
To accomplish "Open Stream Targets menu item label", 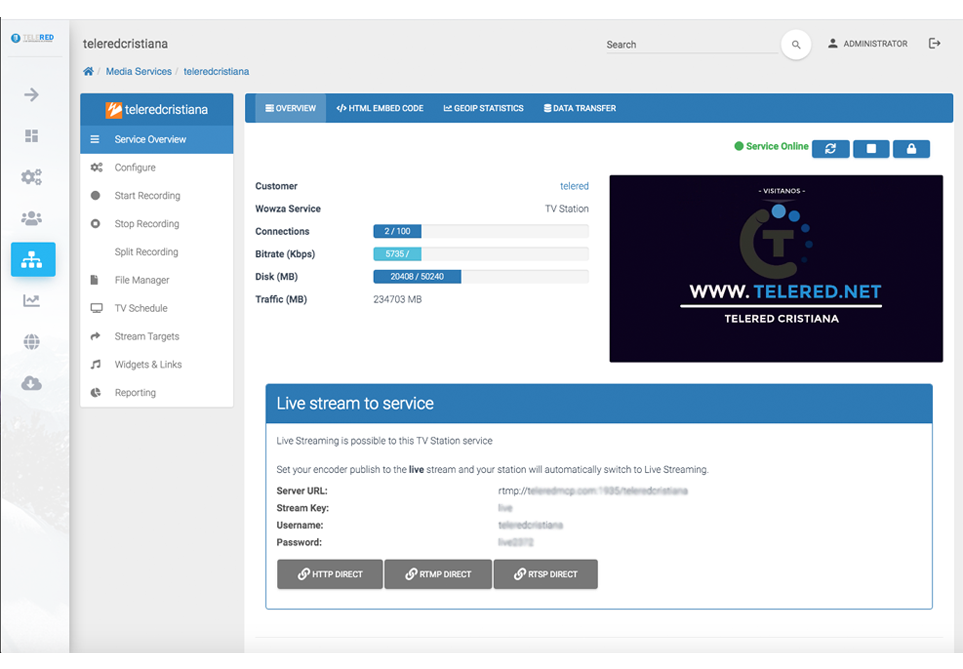I will pyautogui.click(x=147, y=336).
